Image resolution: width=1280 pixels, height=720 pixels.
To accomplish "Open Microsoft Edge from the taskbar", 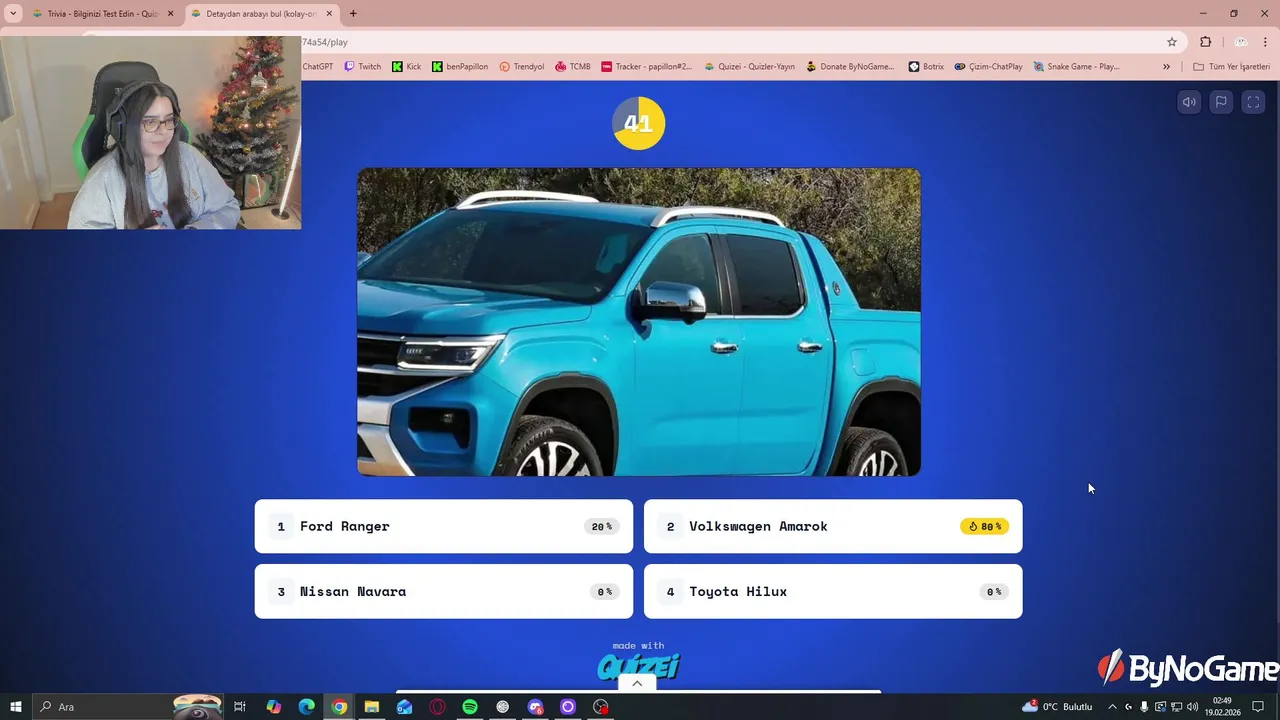I will 306,707.
